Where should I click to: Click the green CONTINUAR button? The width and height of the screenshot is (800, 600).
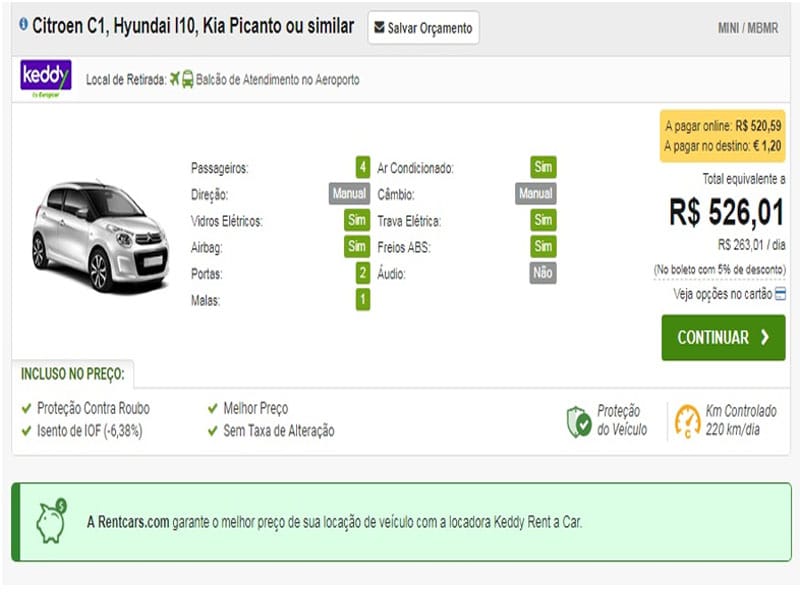click(x=723, y=338)
